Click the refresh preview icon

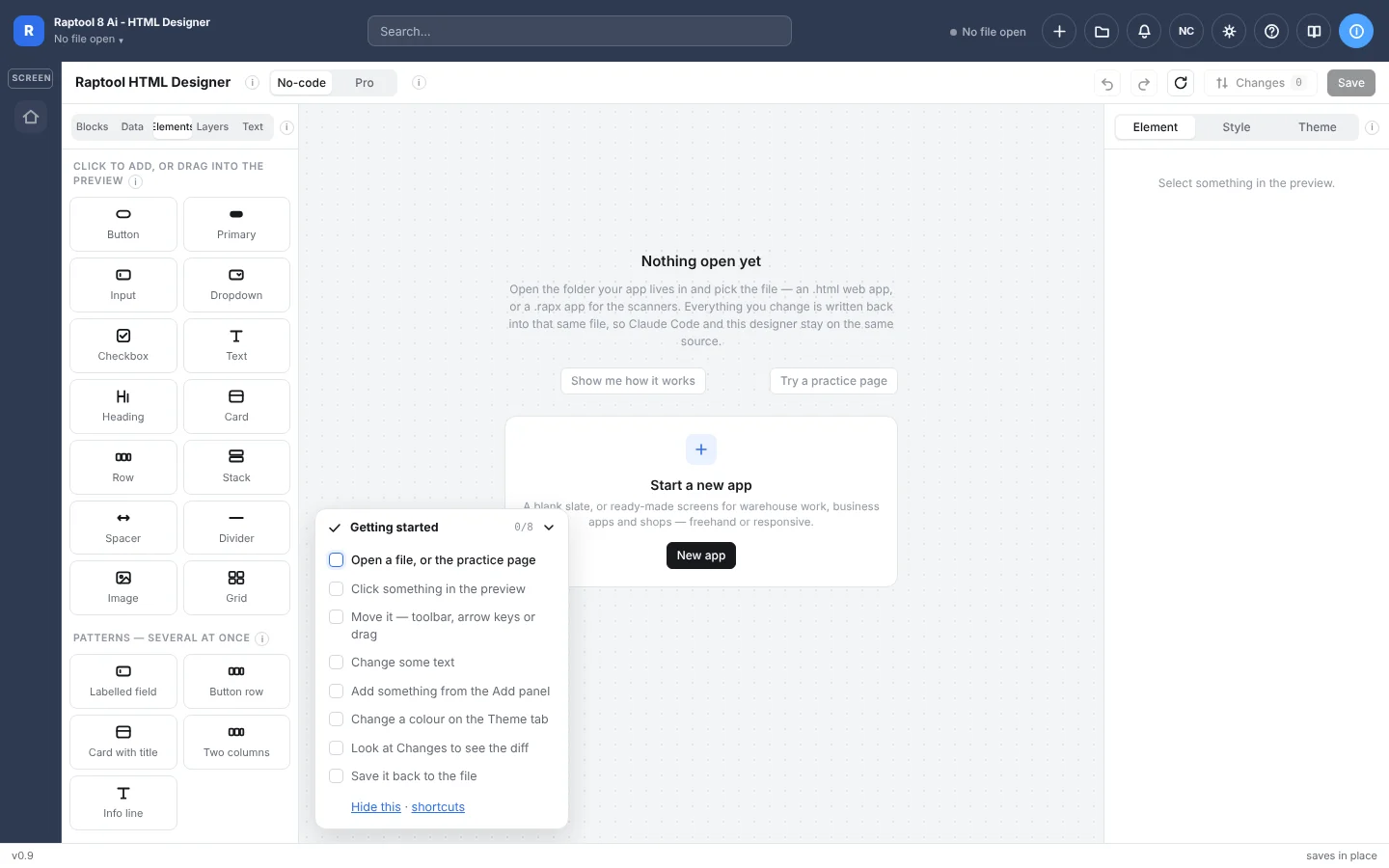tap(1181, 83)
